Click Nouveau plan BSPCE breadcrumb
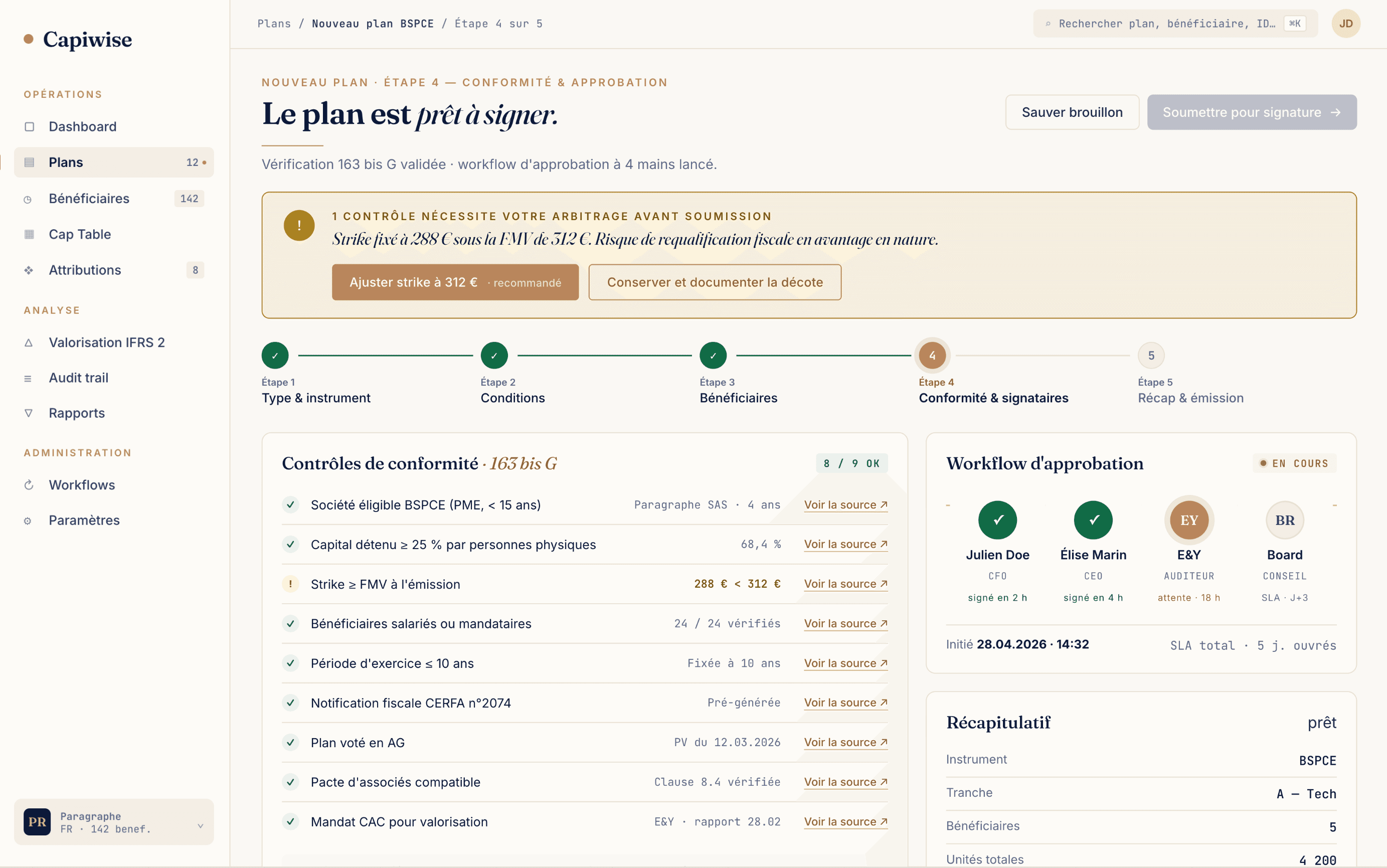The width and height of the screenshot is (1387, 868). coord(373,24)
